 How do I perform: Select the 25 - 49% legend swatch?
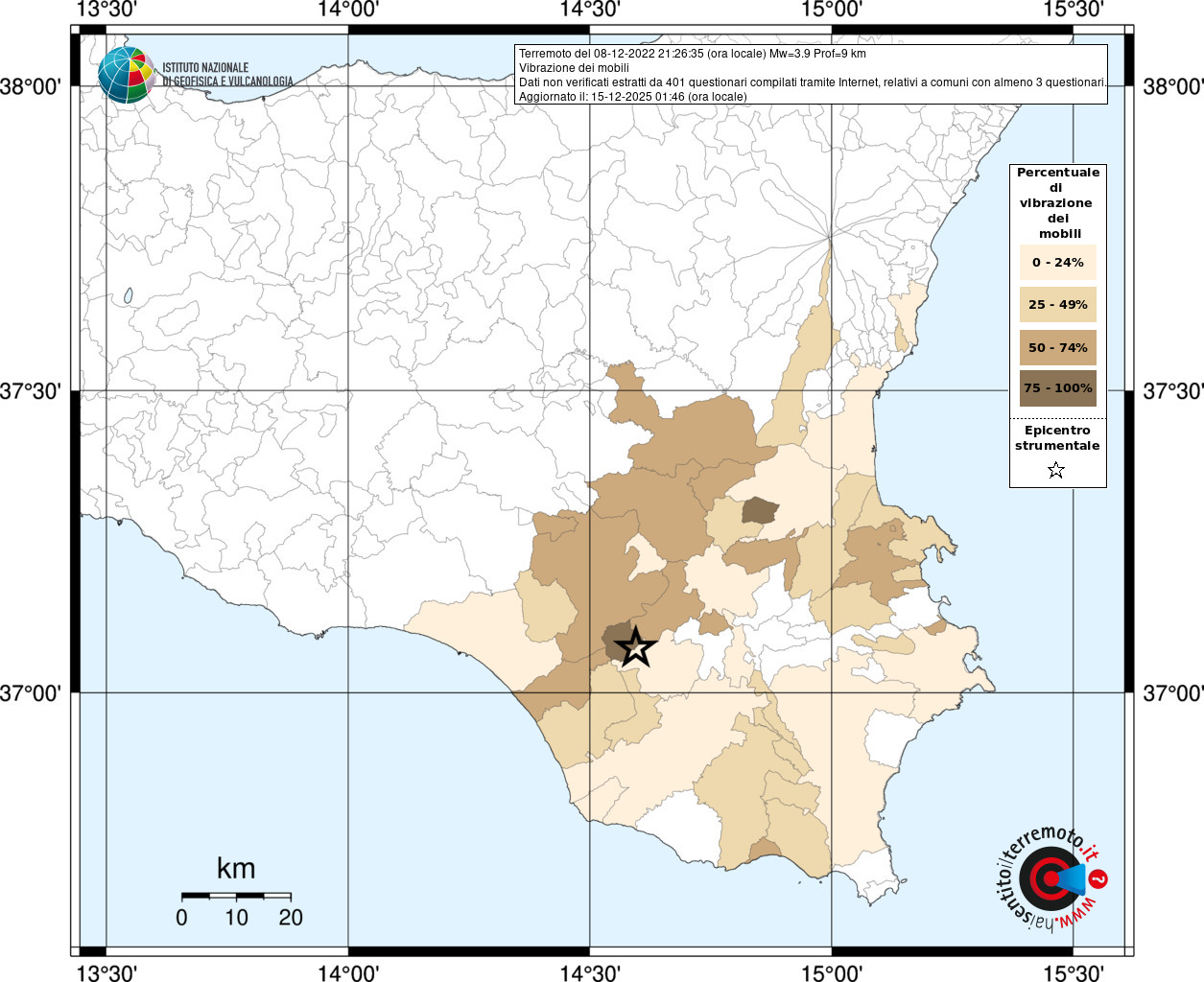1057,305
